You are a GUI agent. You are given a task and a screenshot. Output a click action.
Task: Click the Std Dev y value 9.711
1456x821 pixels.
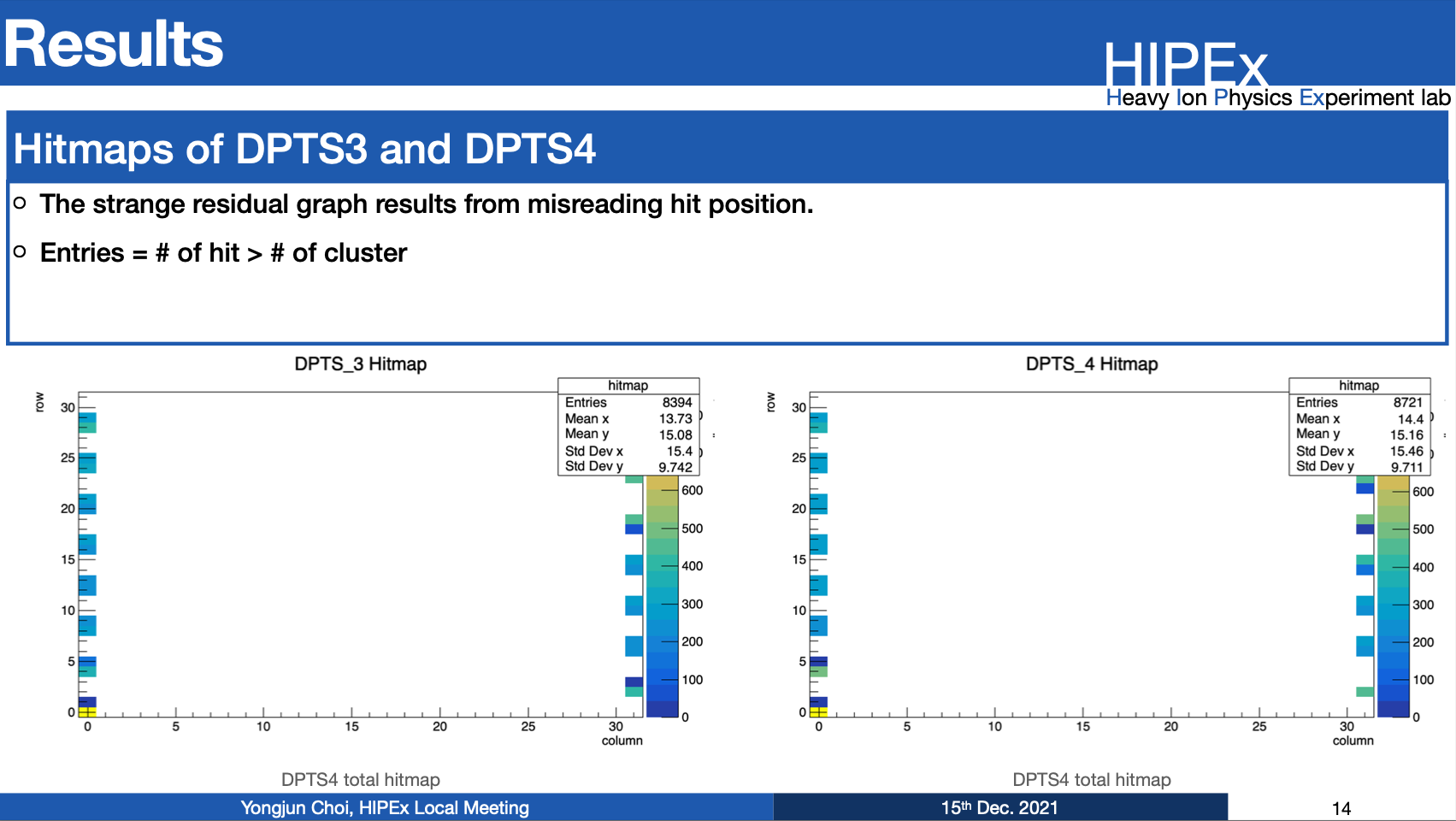[x=1406, y=467]
